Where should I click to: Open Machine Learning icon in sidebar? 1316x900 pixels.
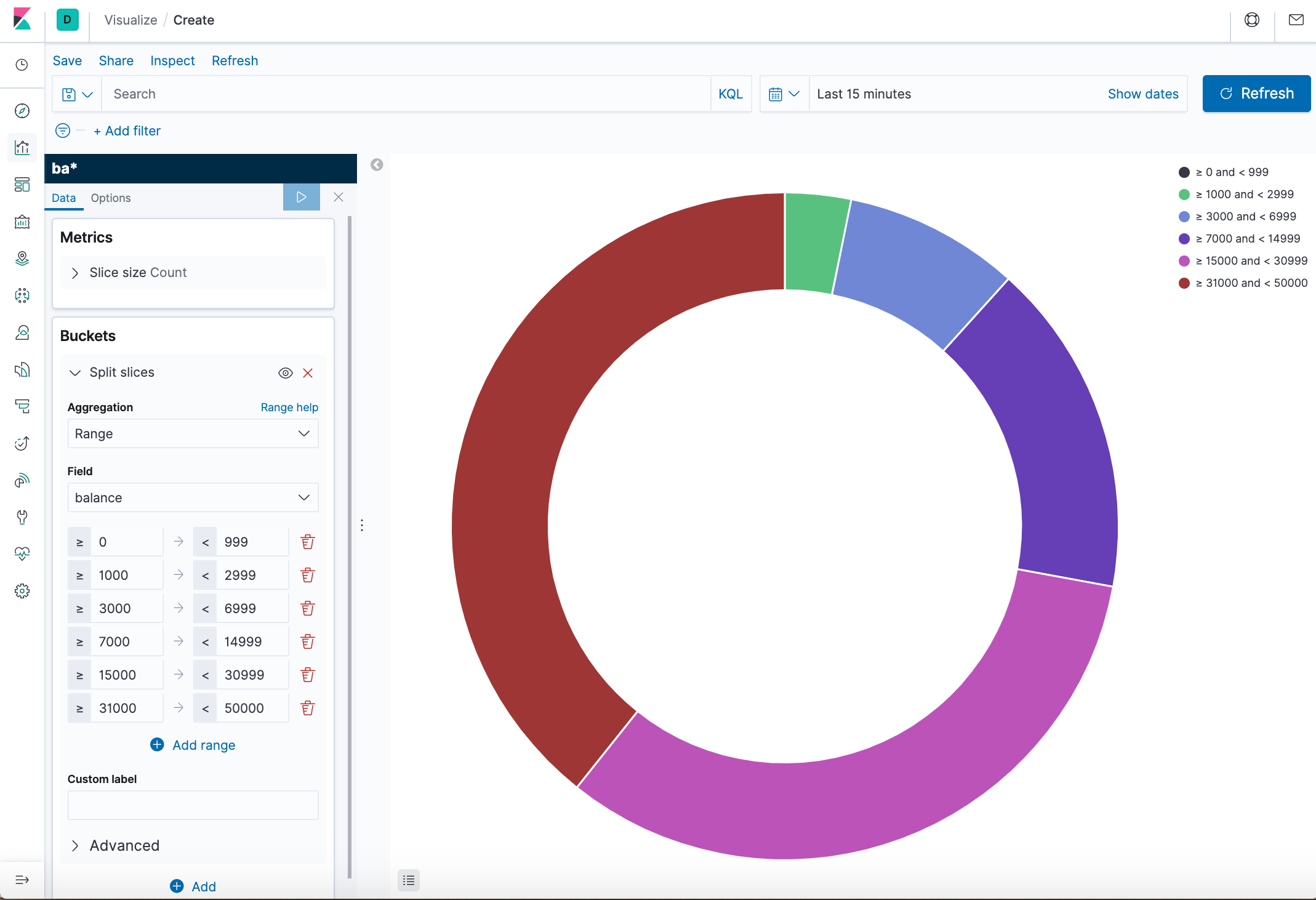[22, 295]
